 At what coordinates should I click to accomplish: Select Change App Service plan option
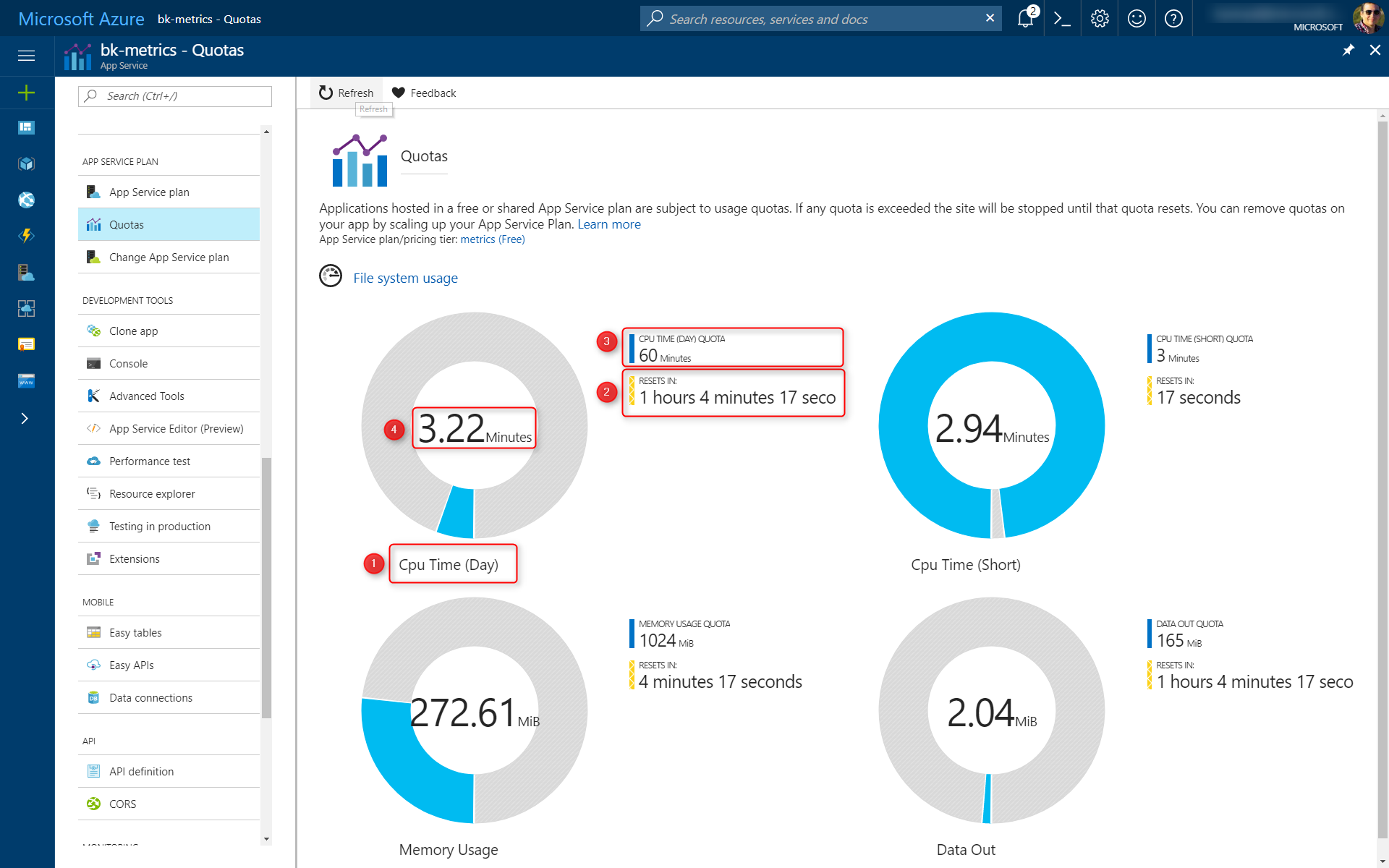(x=169, y=257)
